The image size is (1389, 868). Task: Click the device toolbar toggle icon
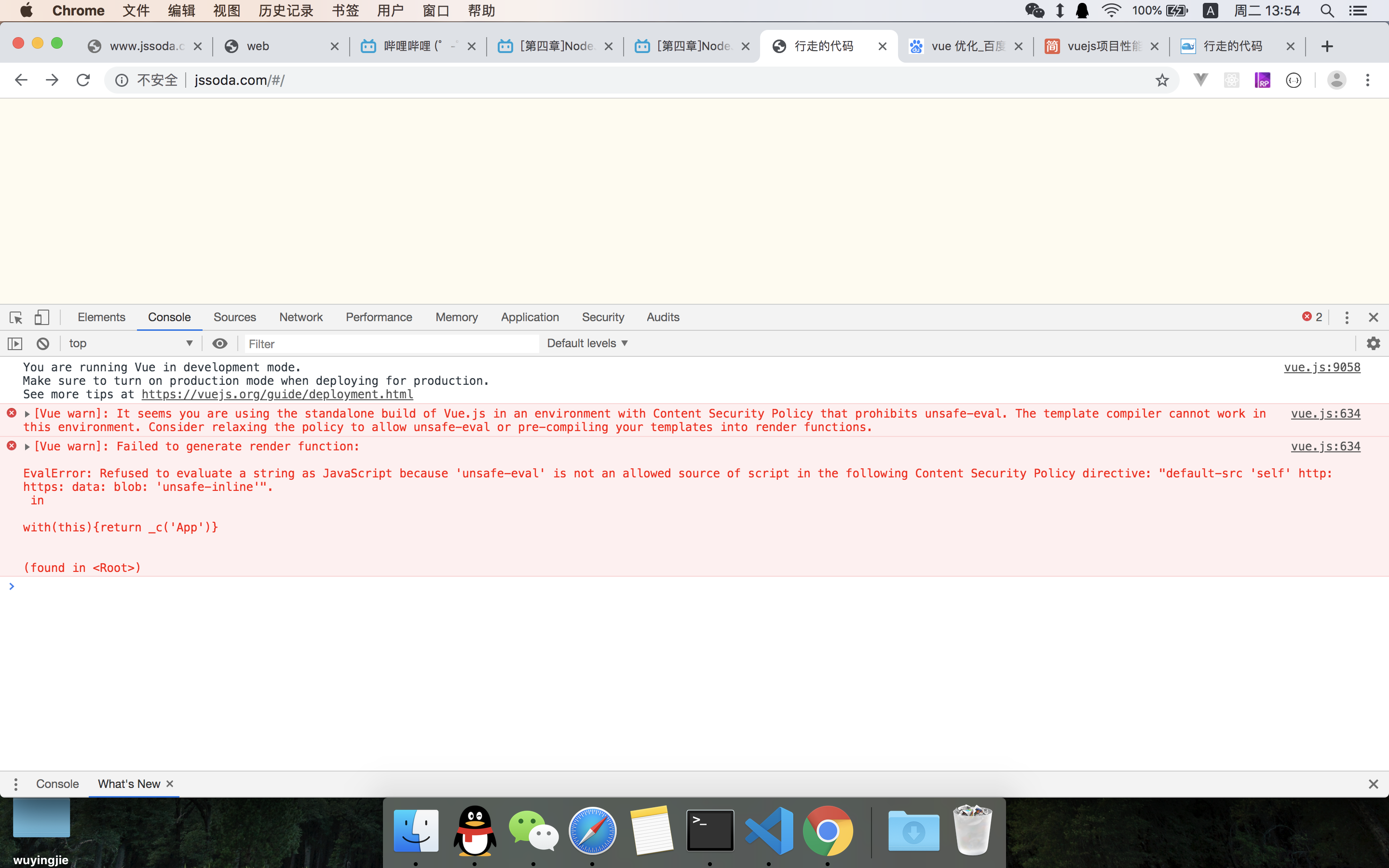pos(40,317)
